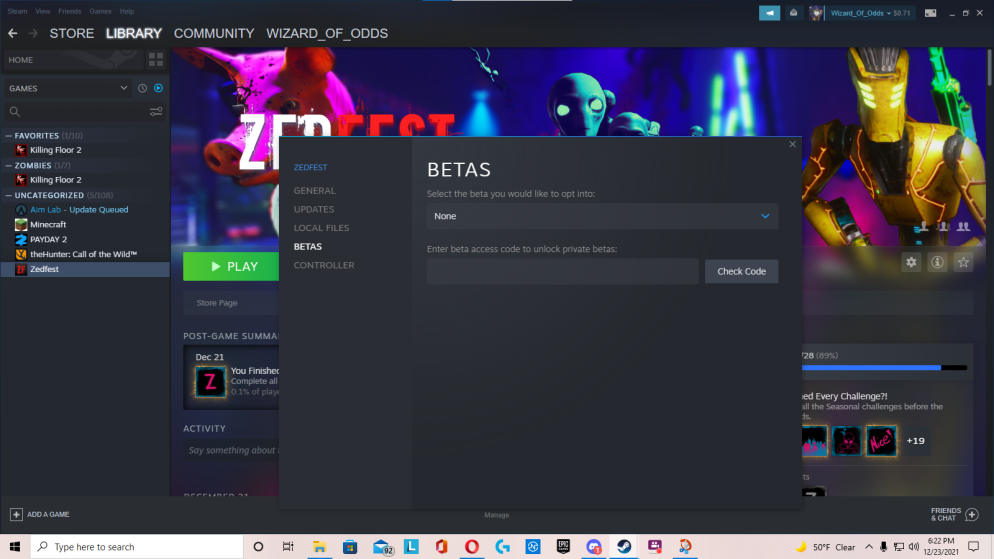
Task: Collapse the Zombies category
Action: [x=9, y=165]
